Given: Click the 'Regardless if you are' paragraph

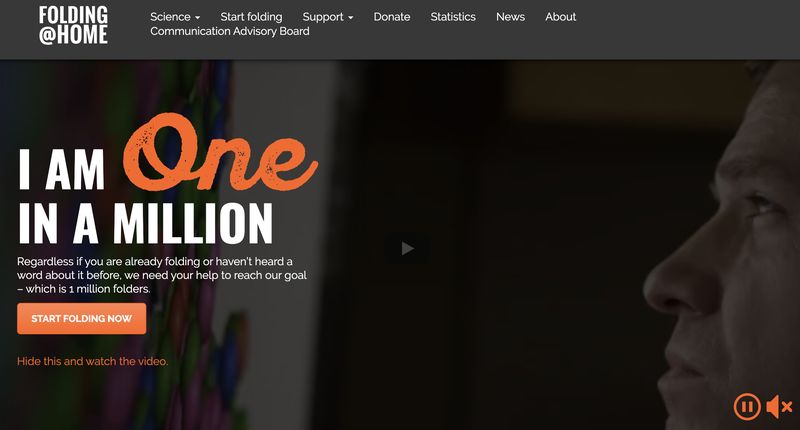Looking at the screenshot, I should tap(162, 275).
